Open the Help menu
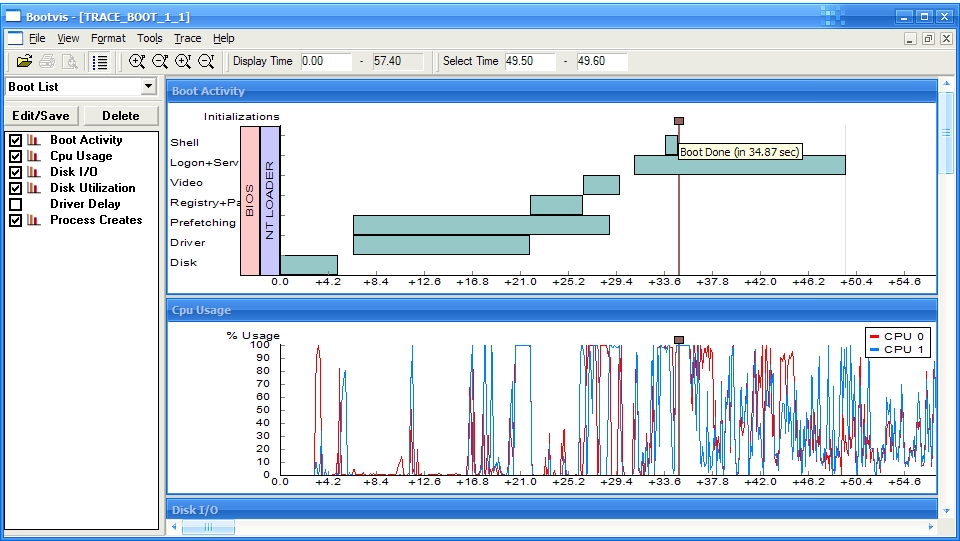This screenshot has height=541, width=960. point(223,38)
